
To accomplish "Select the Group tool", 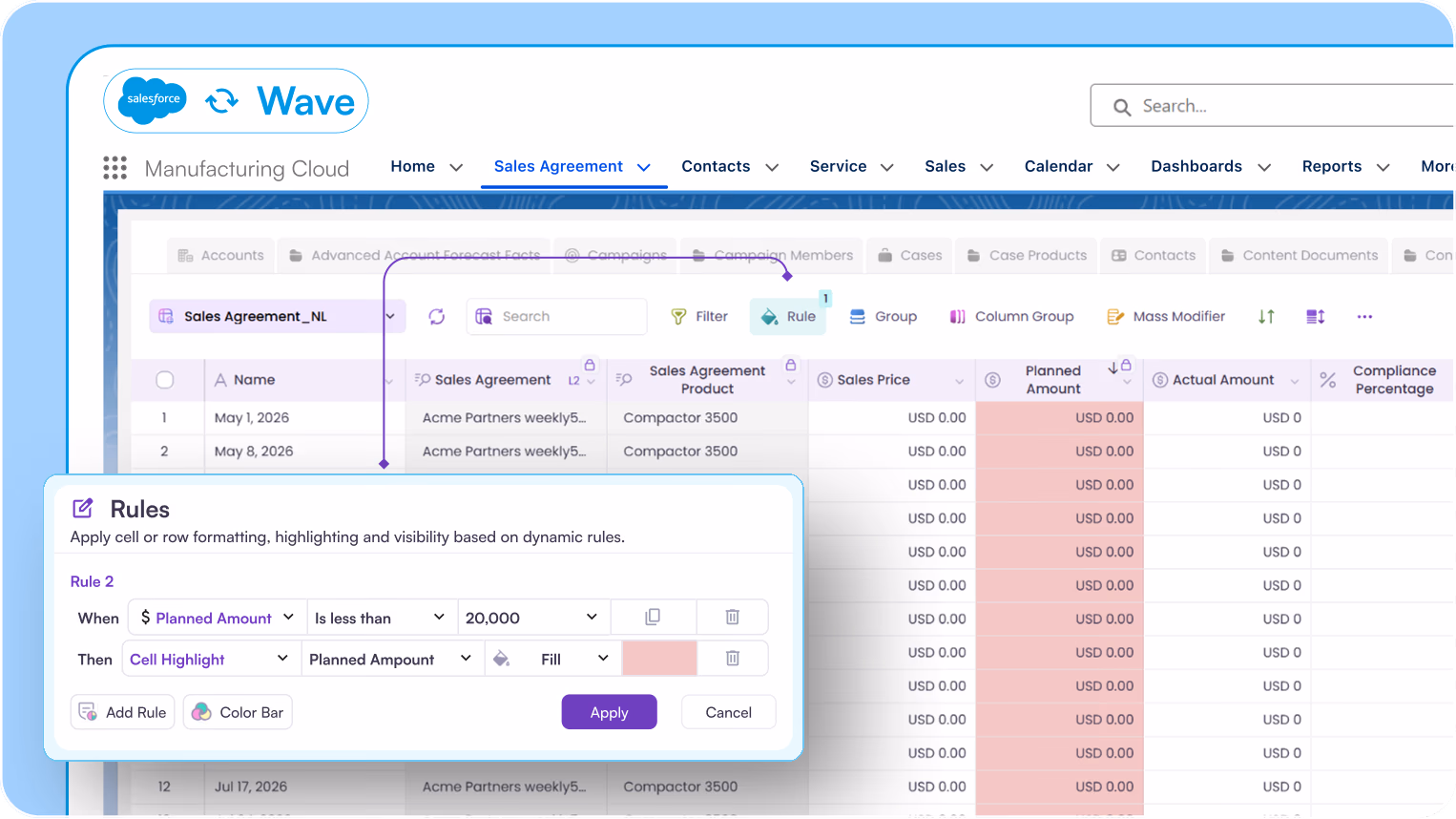I will point(884,316).
